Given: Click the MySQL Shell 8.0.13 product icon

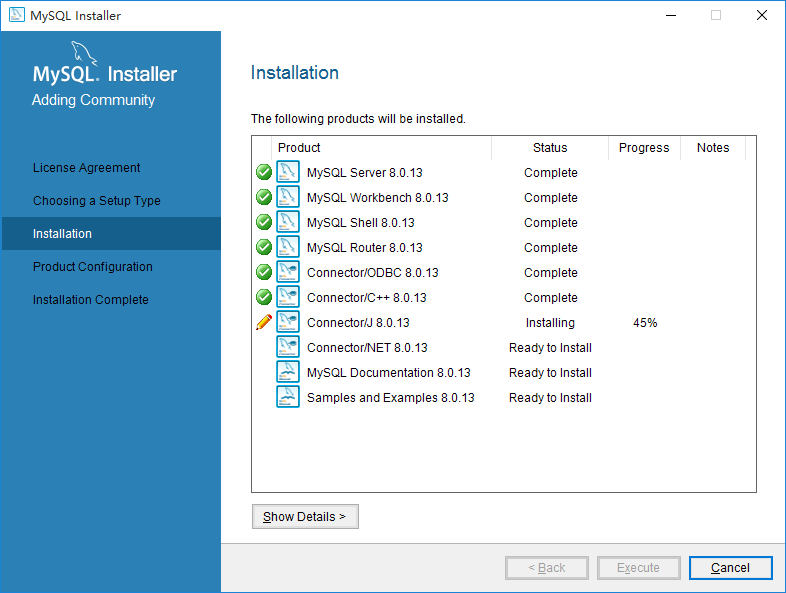Looking at the screenshot, I should 288,222.
